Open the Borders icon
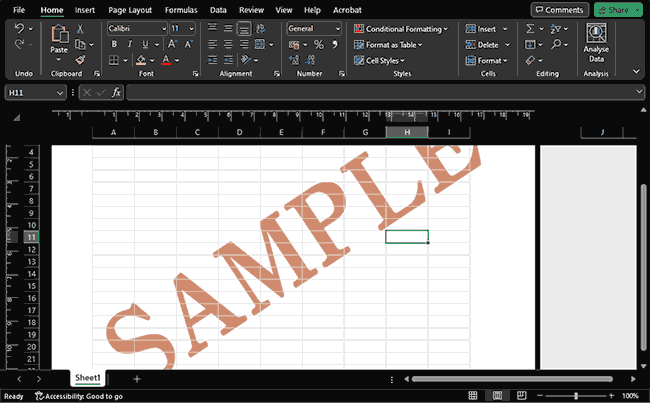 coord(114,60)
